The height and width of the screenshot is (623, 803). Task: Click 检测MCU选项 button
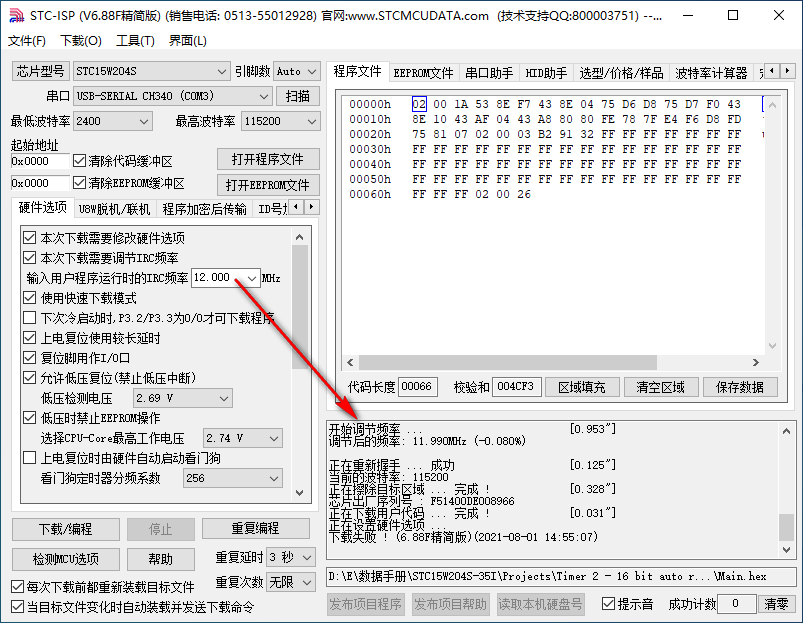pyautogui.click(x=66, y=559)
